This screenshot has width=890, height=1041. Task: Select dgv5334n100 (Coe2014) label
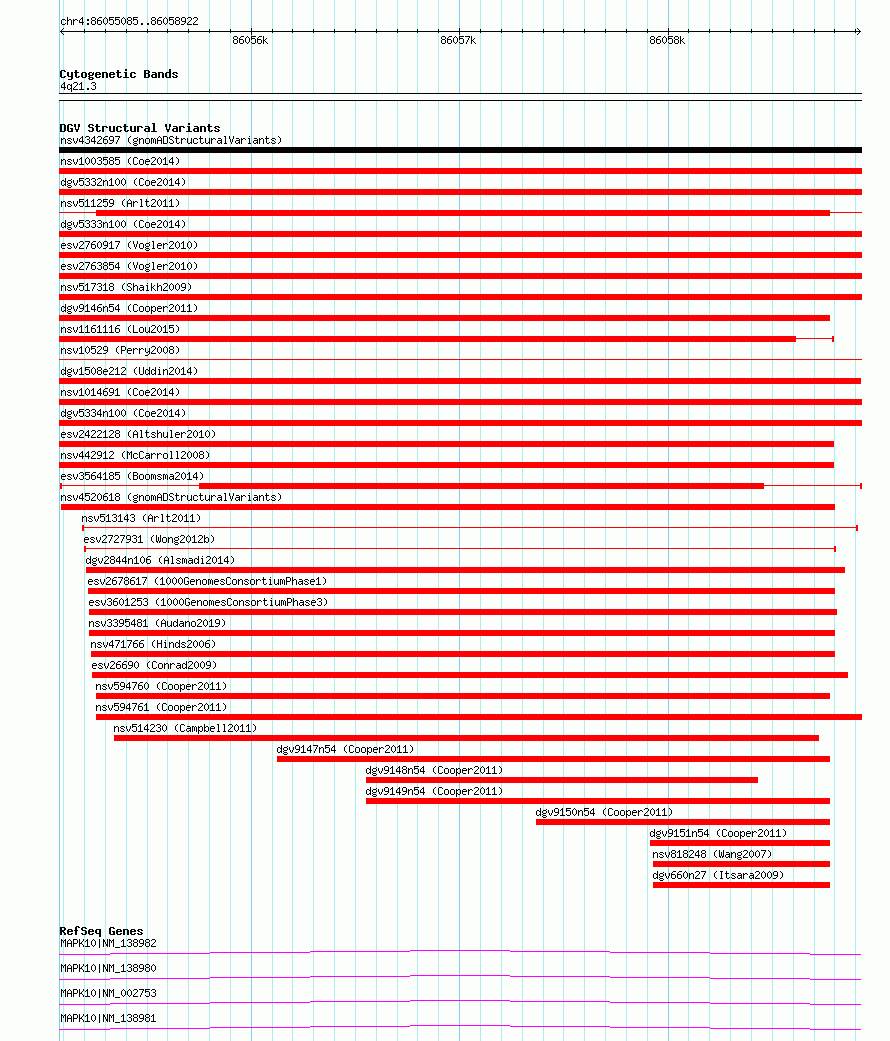point(123,413)
